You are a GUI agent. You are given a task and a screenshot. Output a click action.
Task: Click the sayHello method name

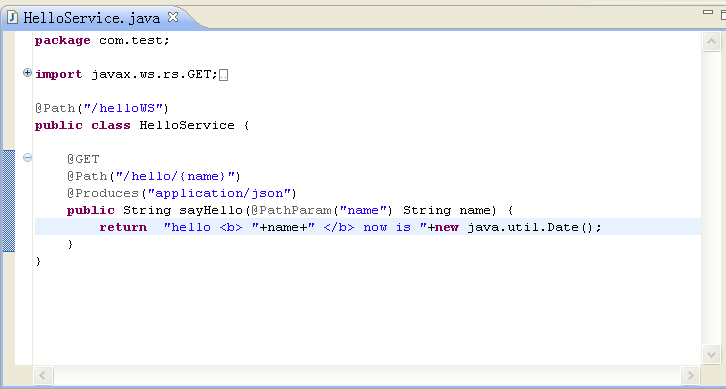point(211,211)
